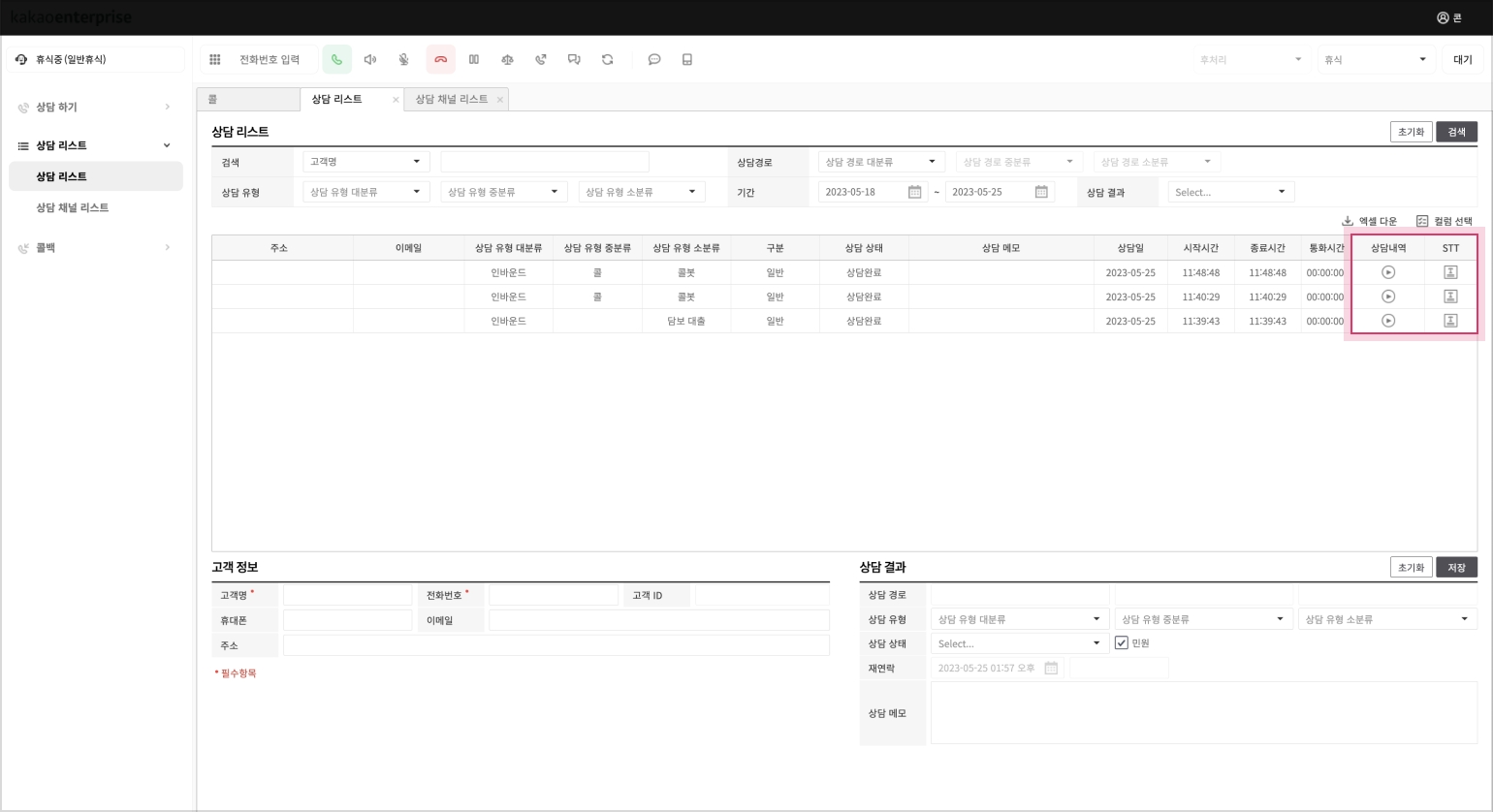Screen dimensions: 1493x812
Task: Click the speaker volume icon
Action: click(369, 60)
